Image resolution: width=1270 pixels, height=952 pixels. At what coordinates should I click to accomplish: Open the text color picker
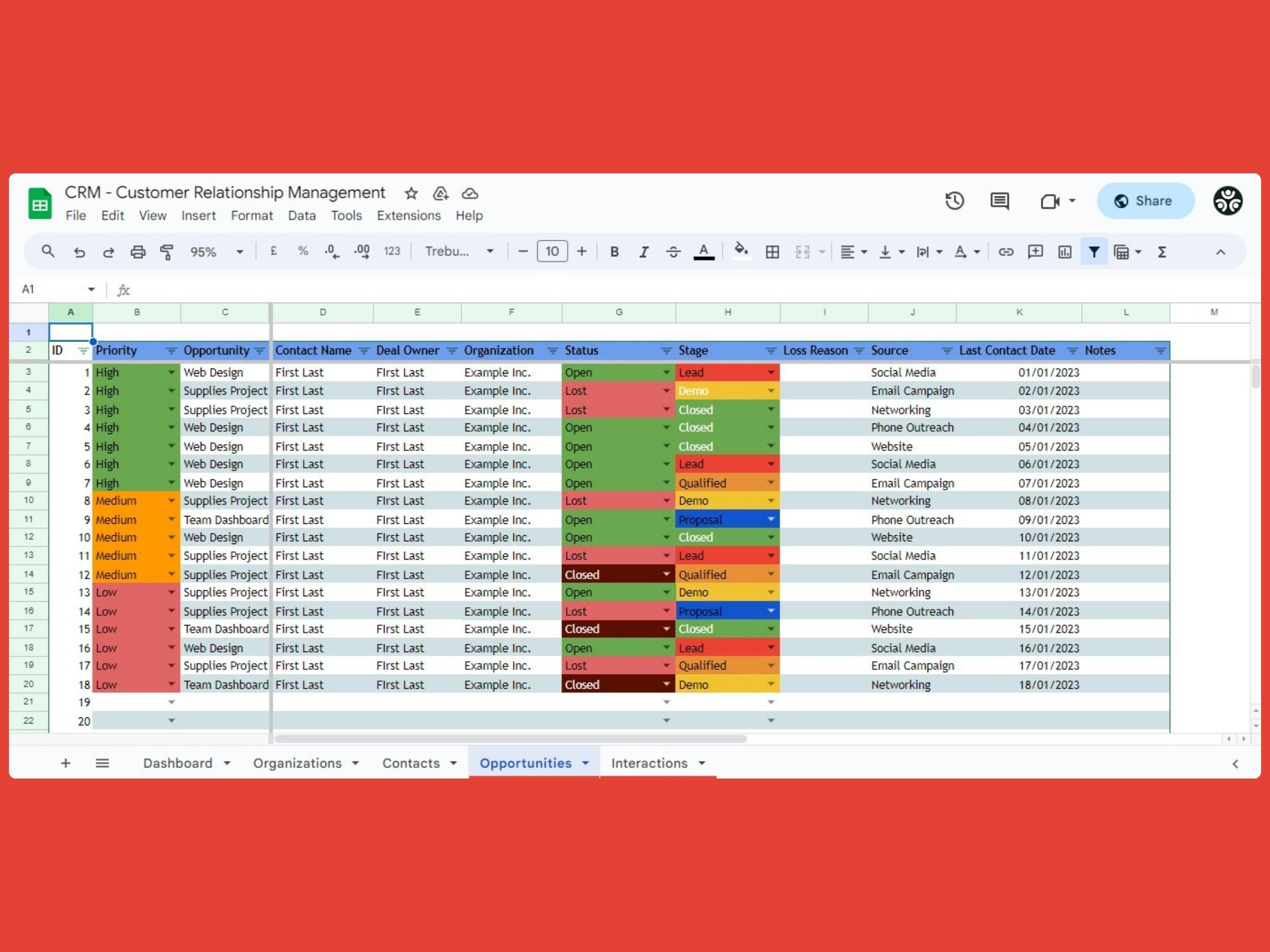[x=704, y=251]
